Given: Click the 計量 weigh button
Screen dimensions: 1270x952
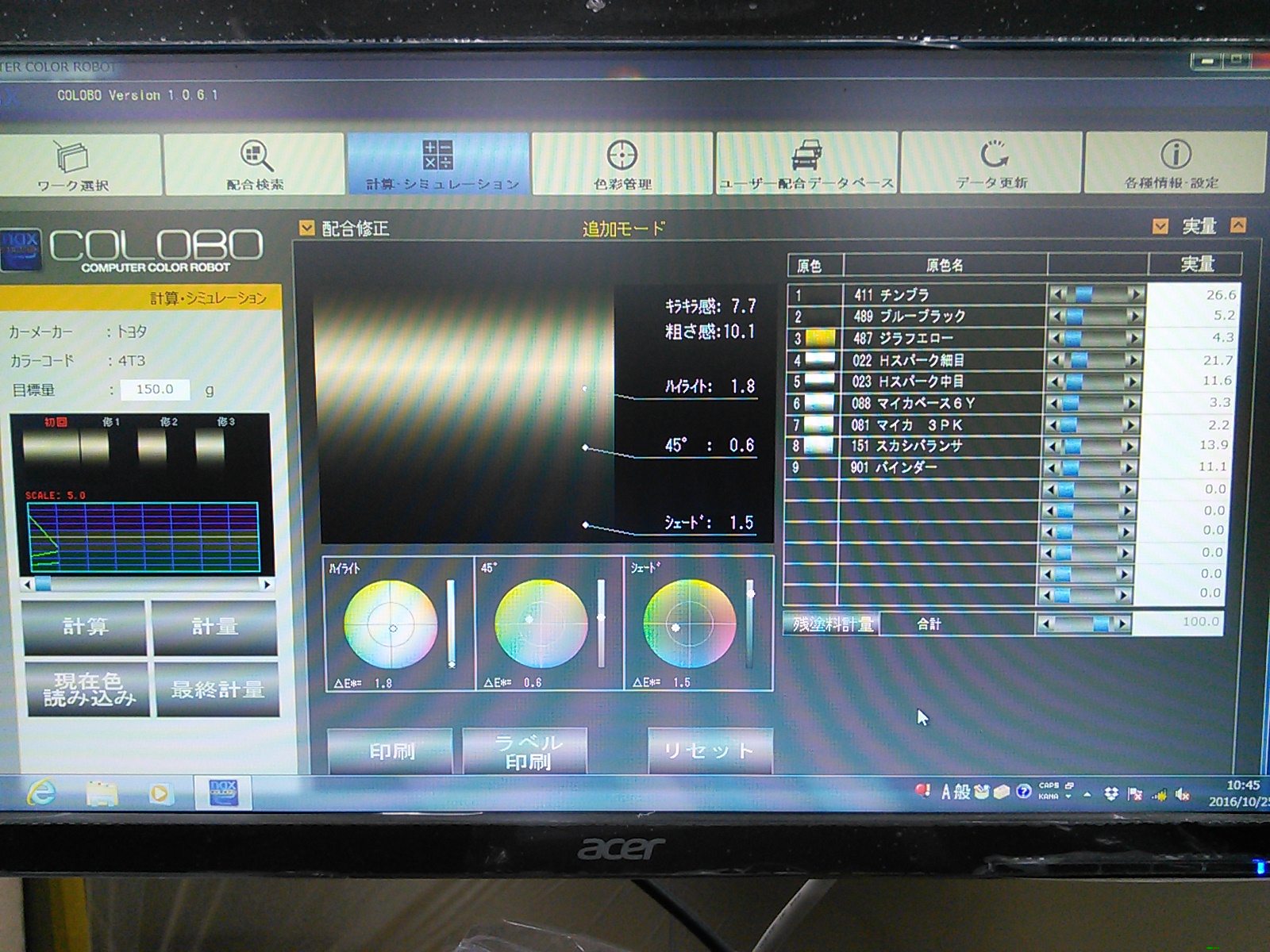Looking at the screenshot, I should point(215,628).
